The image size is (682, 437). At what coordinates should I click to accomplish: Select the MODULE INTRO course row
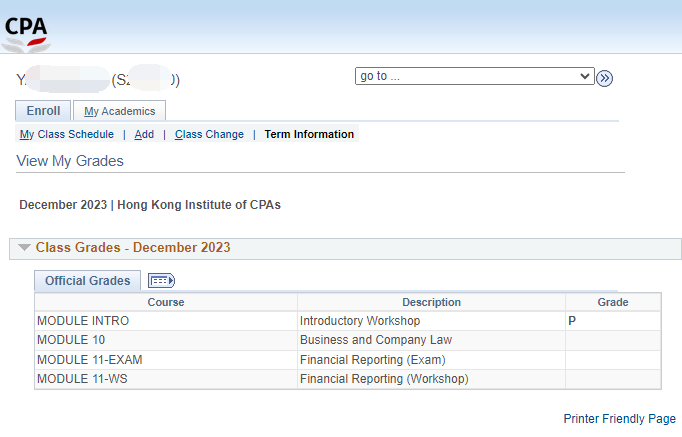[x=348, y=321]
